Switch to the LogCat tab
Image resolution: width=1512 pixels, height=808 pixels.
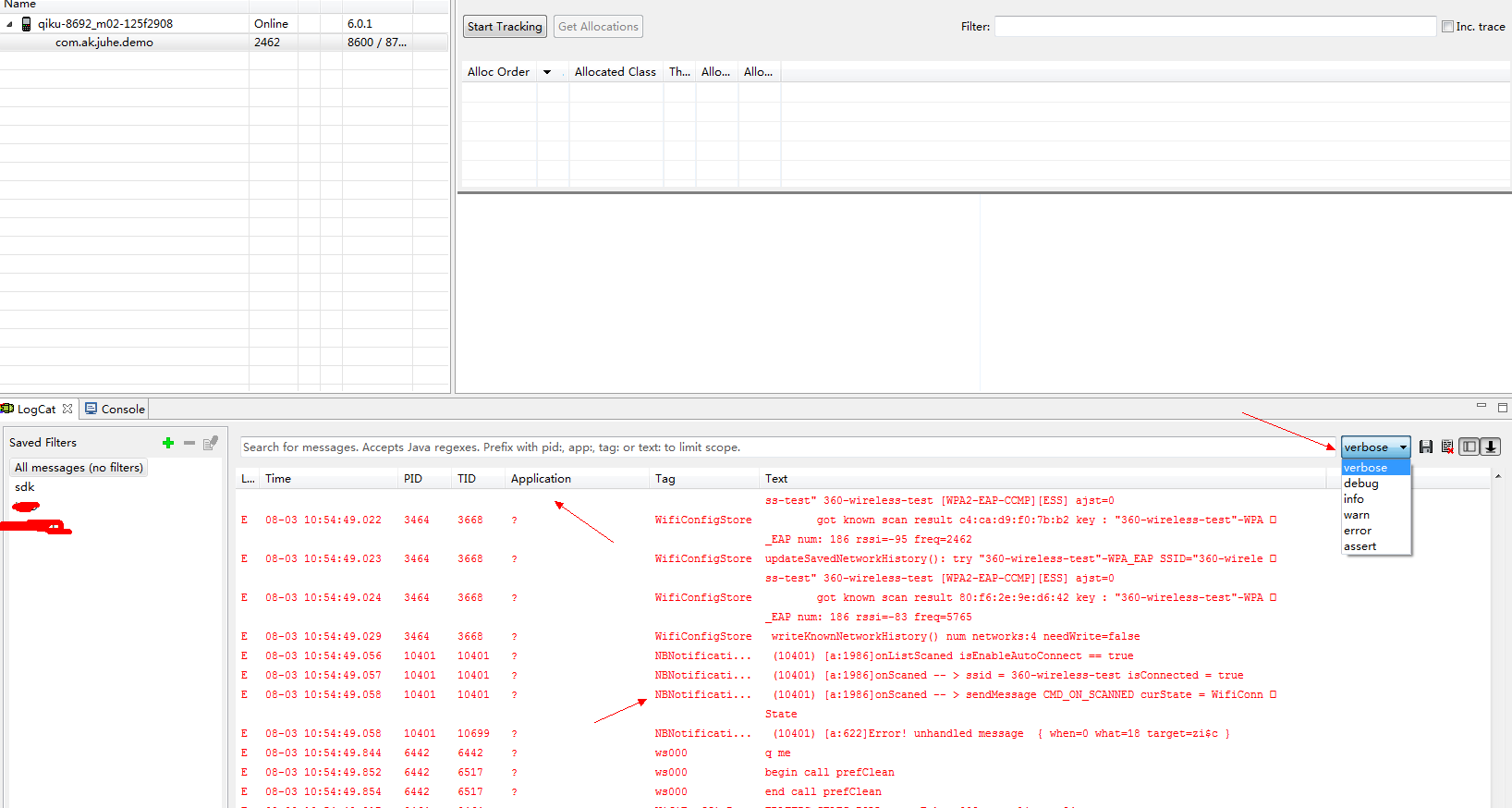(36, 409)
